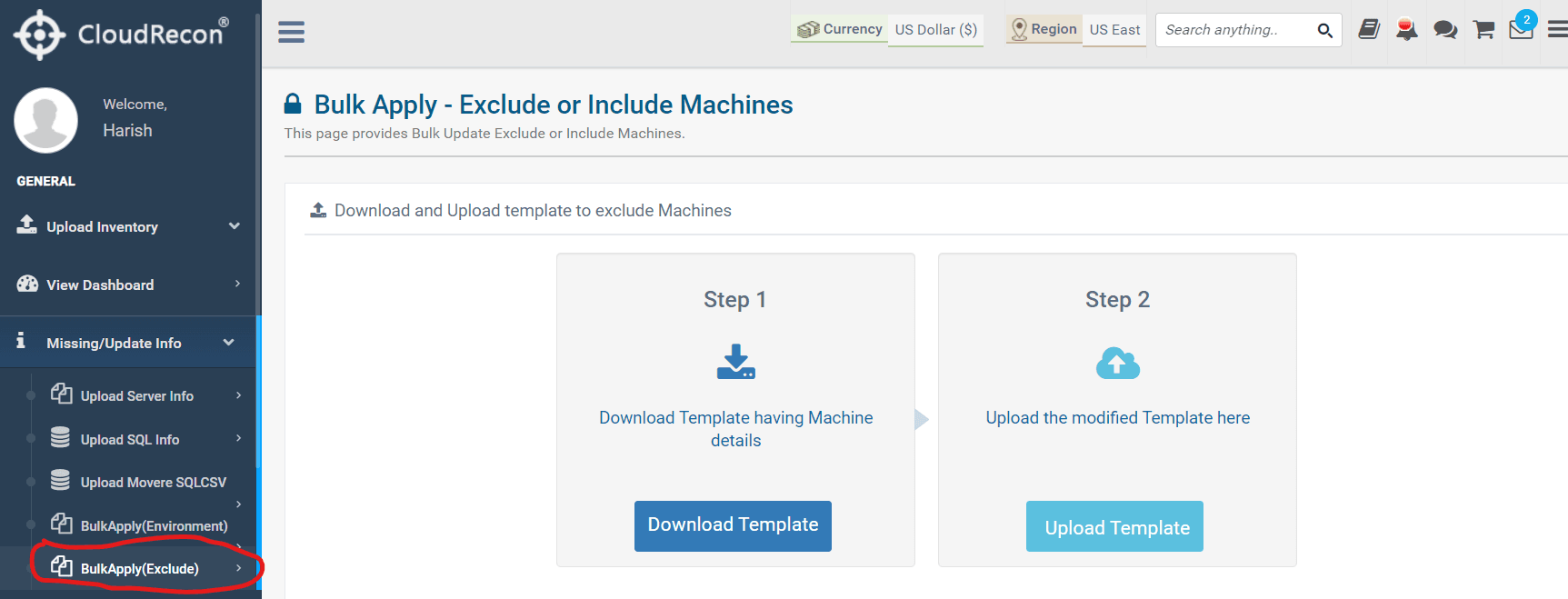This screenshot has width=1568, height=599.
Task: Open the shopping cart icon
Action: click(1483, 30)
